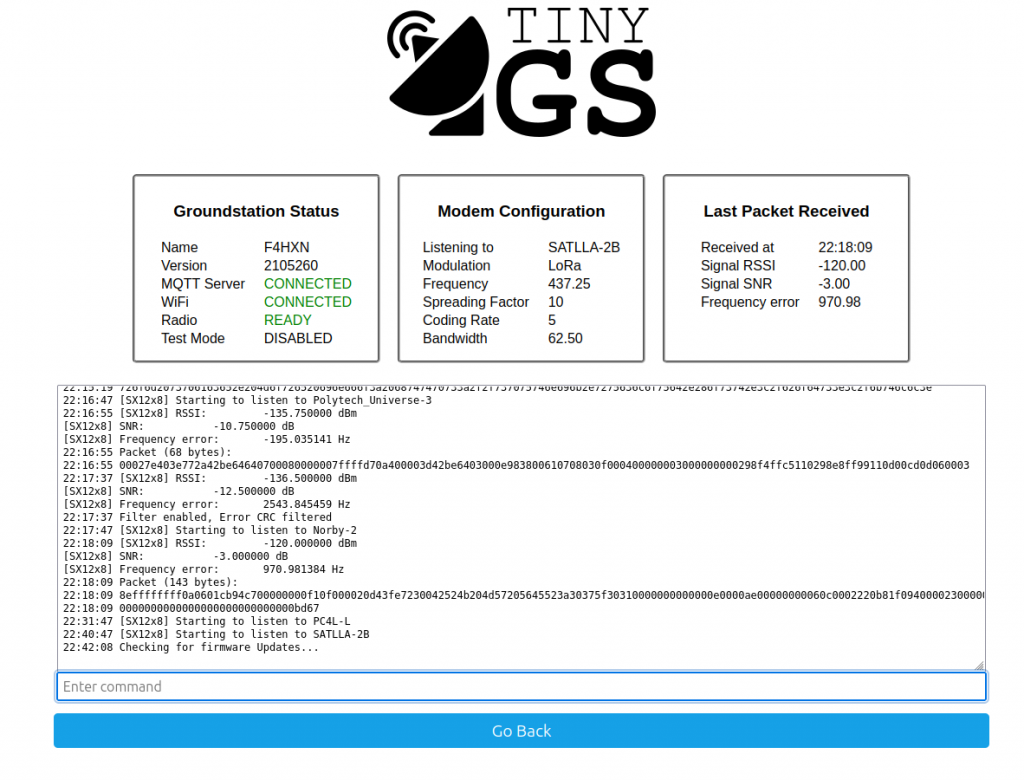The height and width of the screenshot is (780, 1024).
Task: Click the version number 2105260
Action: point(291,266)
